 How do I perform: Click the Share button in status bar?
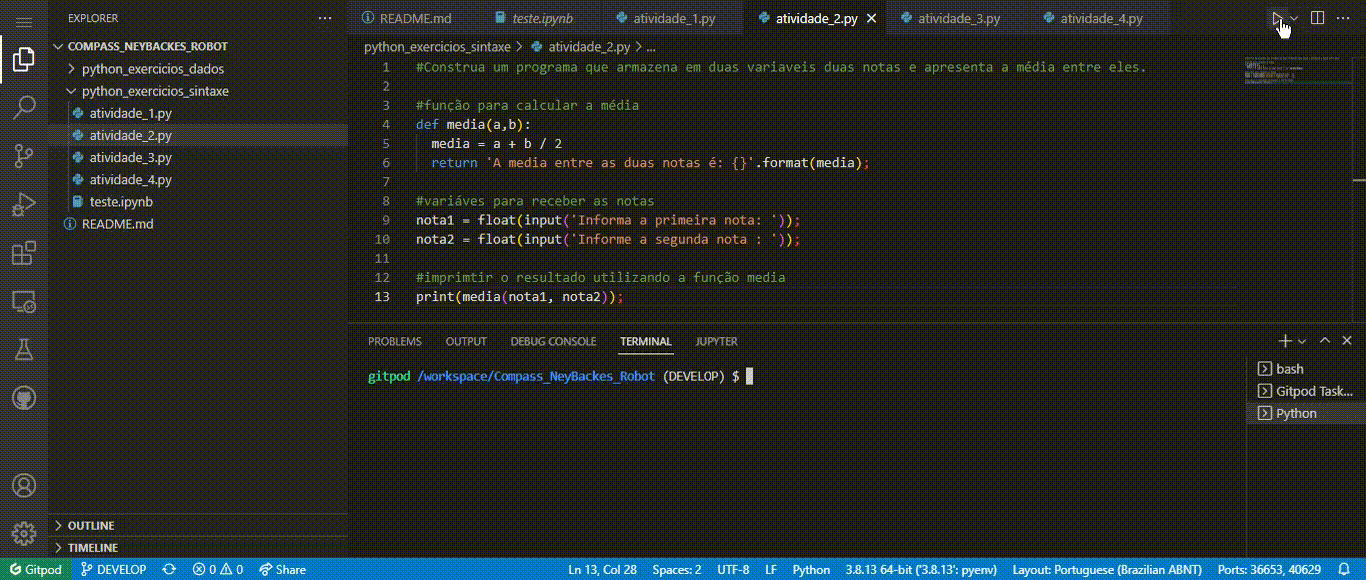(283, 569)
